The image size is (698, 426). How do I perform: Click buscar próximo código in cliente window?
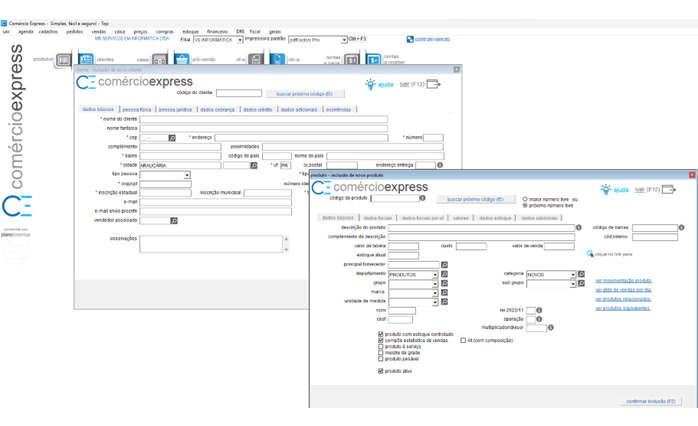click(304, 94)
